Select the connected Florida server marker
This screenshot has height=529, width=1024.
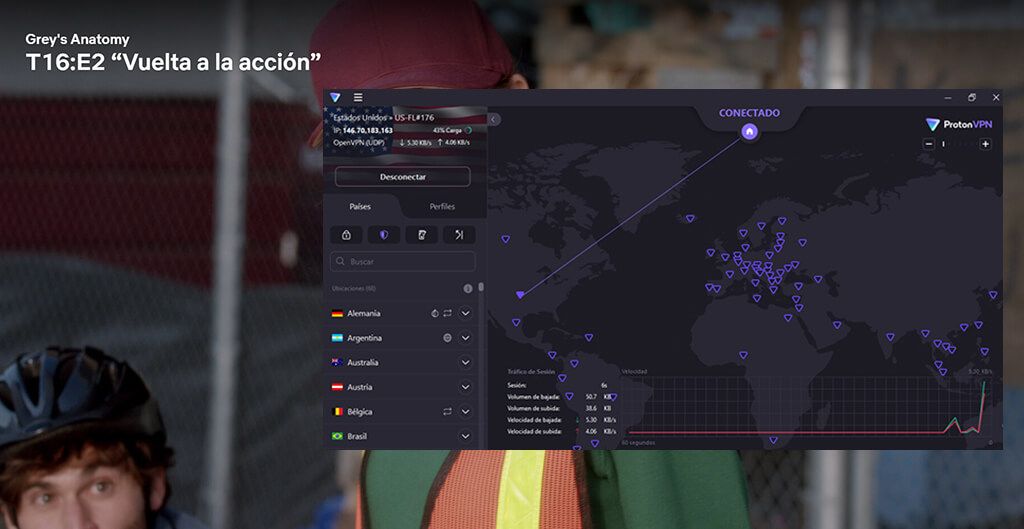point(520,295)
